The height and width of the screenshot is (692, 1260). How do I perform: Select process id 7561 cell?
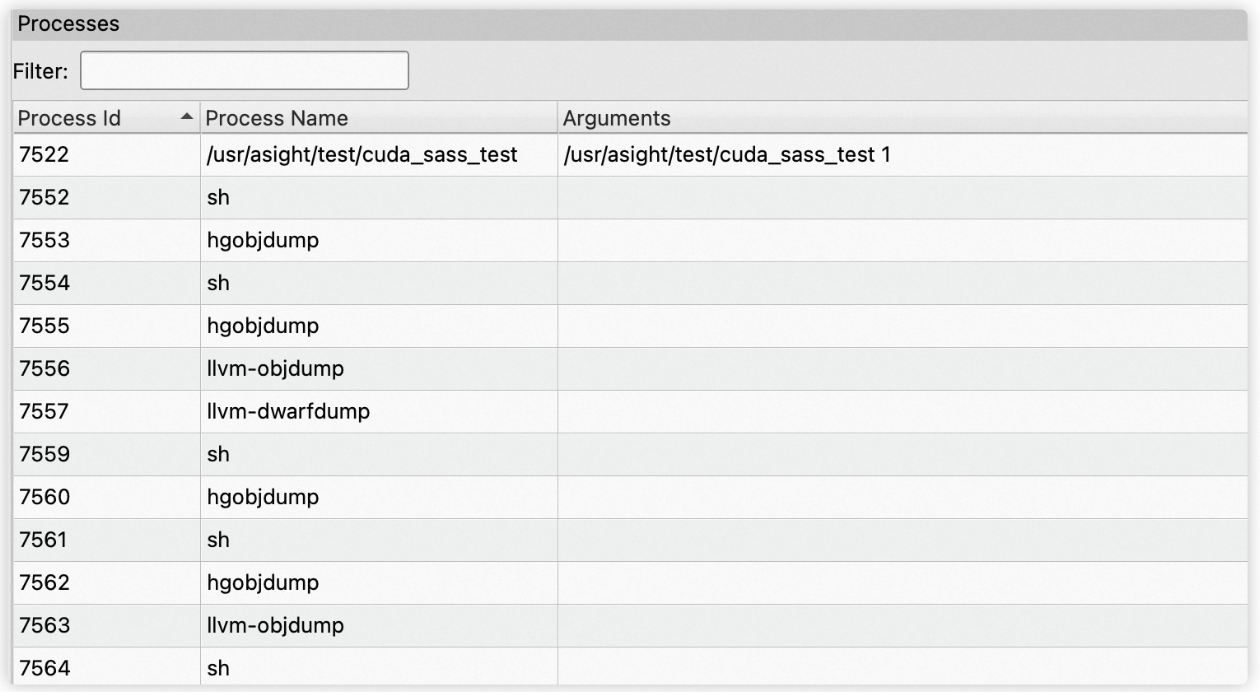(x=105, y=540)
